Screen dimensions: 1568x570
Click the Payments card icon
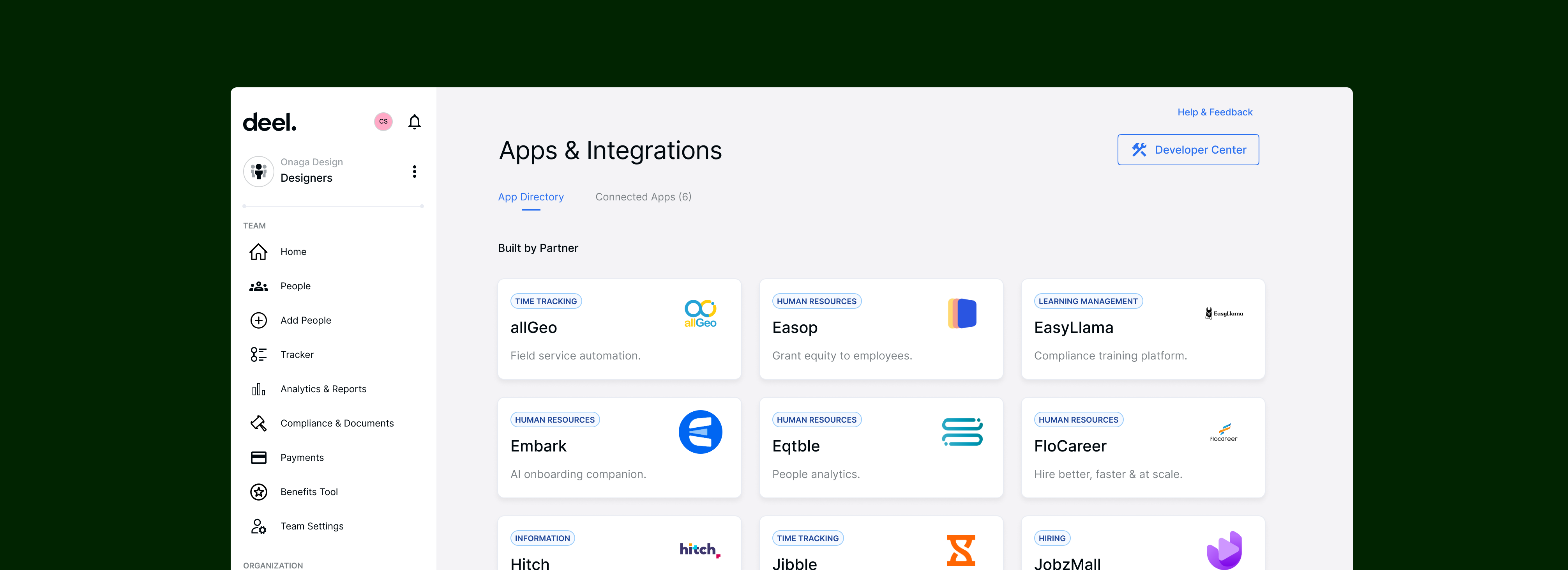259,457
